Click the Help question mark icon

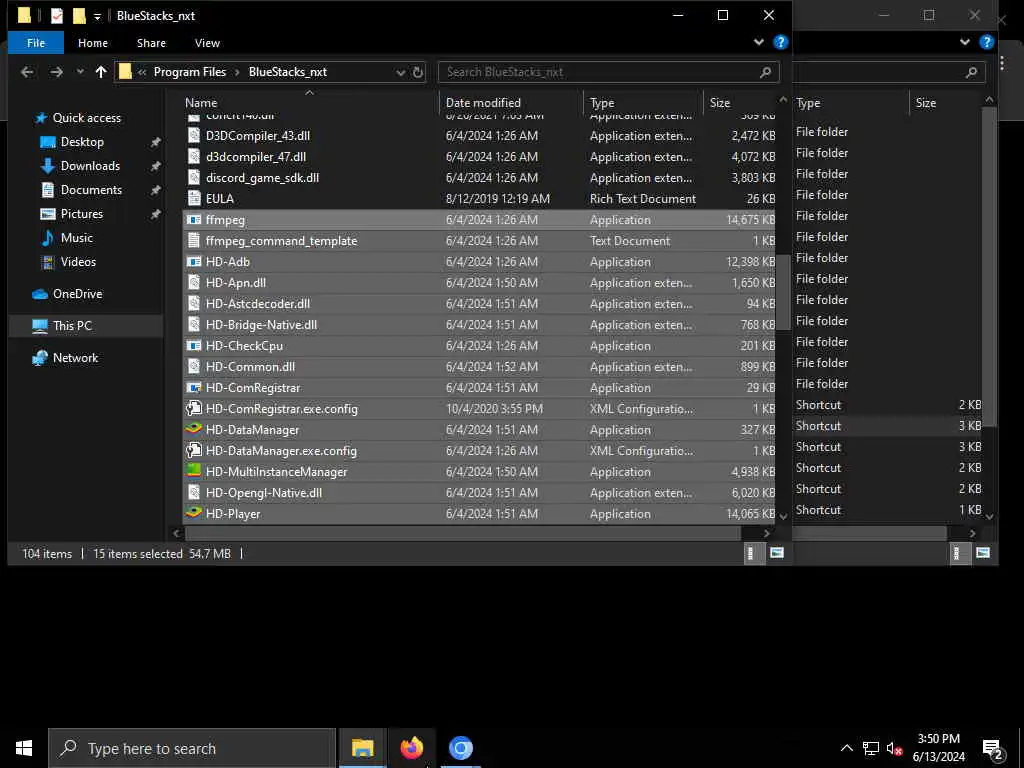coord(780,42)
